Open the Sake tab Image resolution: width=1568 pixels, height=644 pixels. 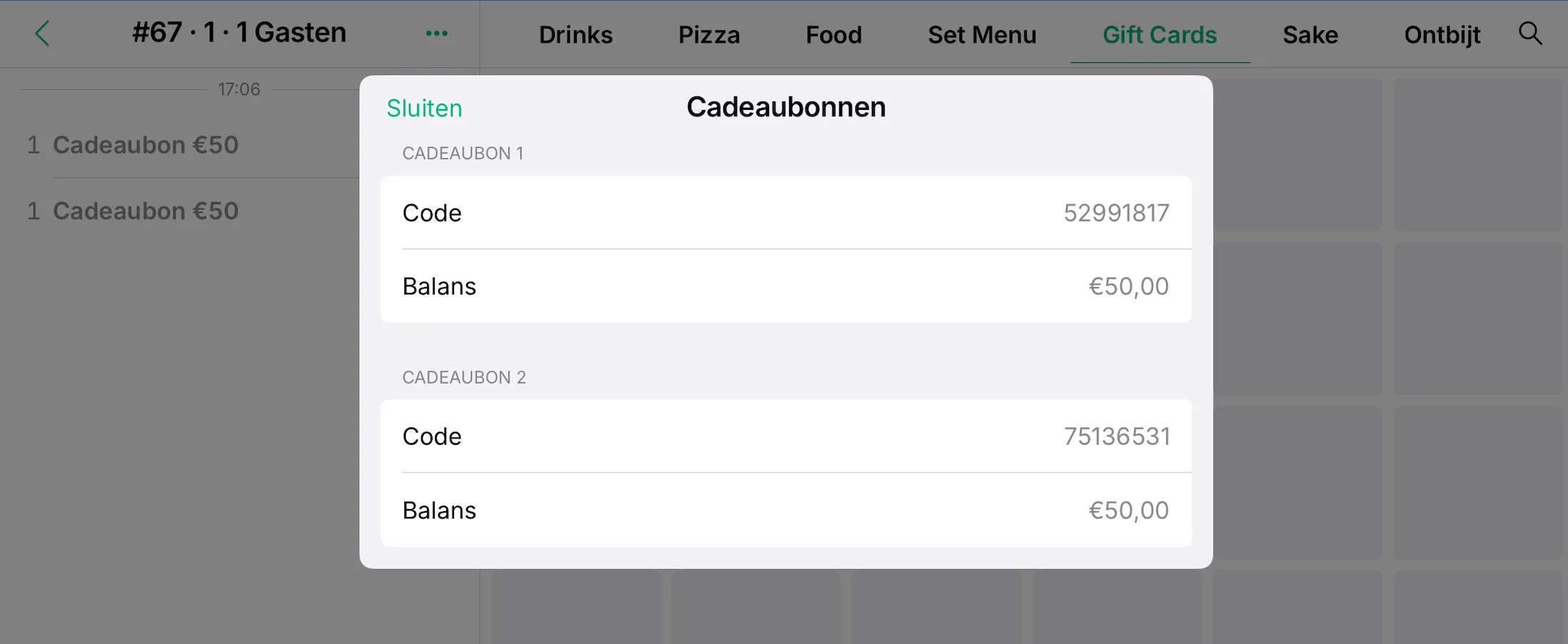pyautogui.click(x=1310, y=34)
